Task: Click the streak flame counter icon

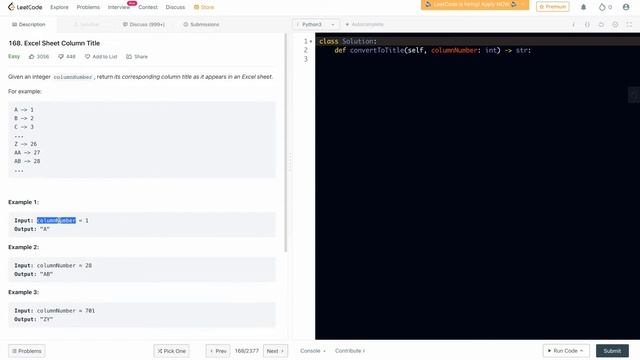Action: click(x=602, y=7)
